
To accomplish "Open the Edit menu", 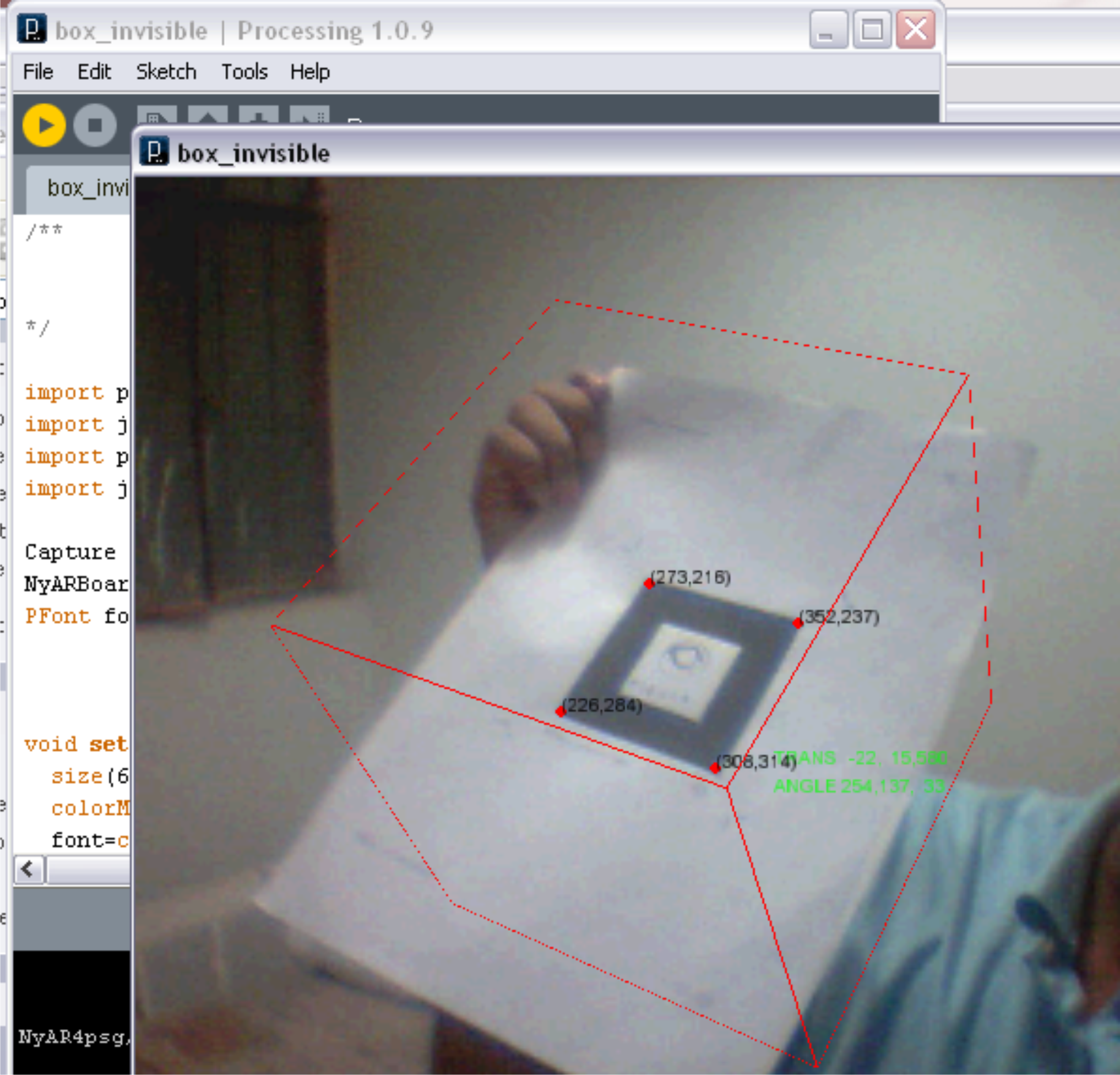I will click(x=94, y=72).
